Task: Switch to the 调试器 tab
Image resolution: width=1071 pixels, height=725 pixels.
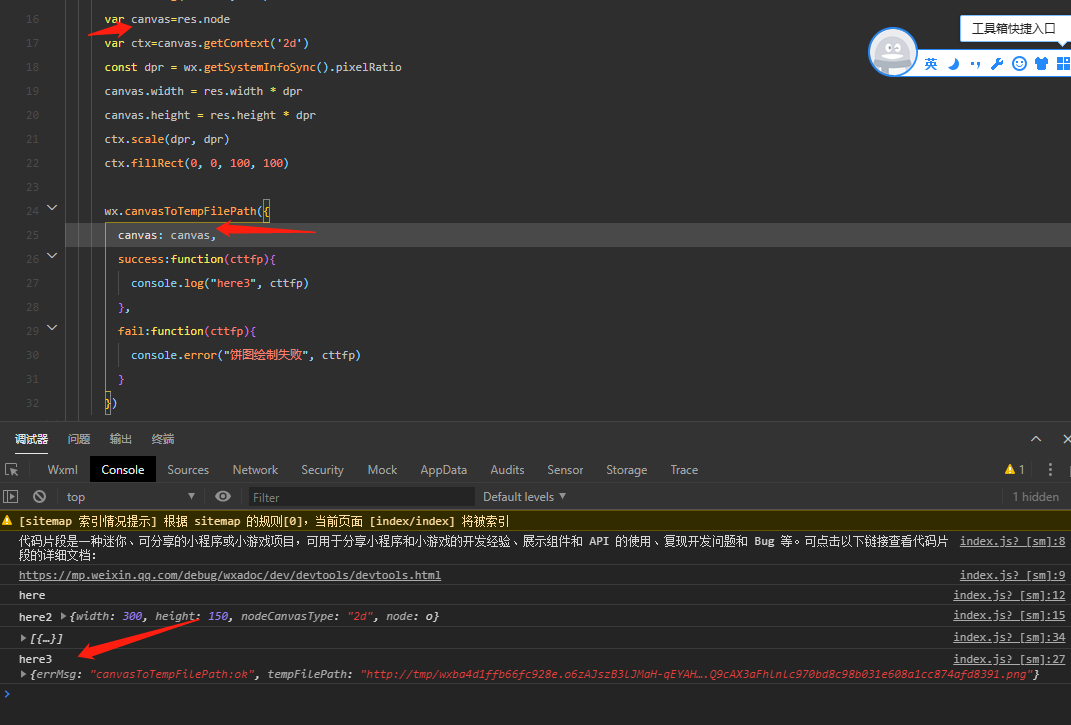Action: (31, 439)
